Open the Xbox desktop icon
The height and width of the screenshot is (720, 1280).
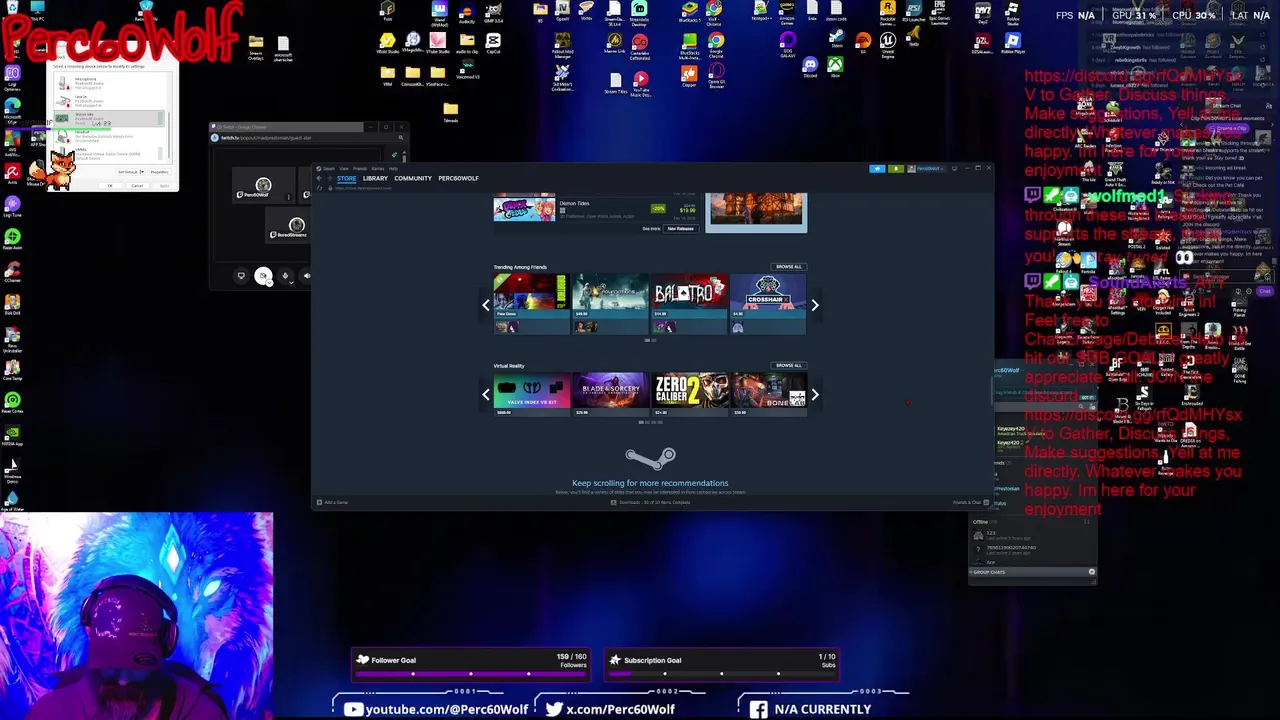(x=836, y=68)
